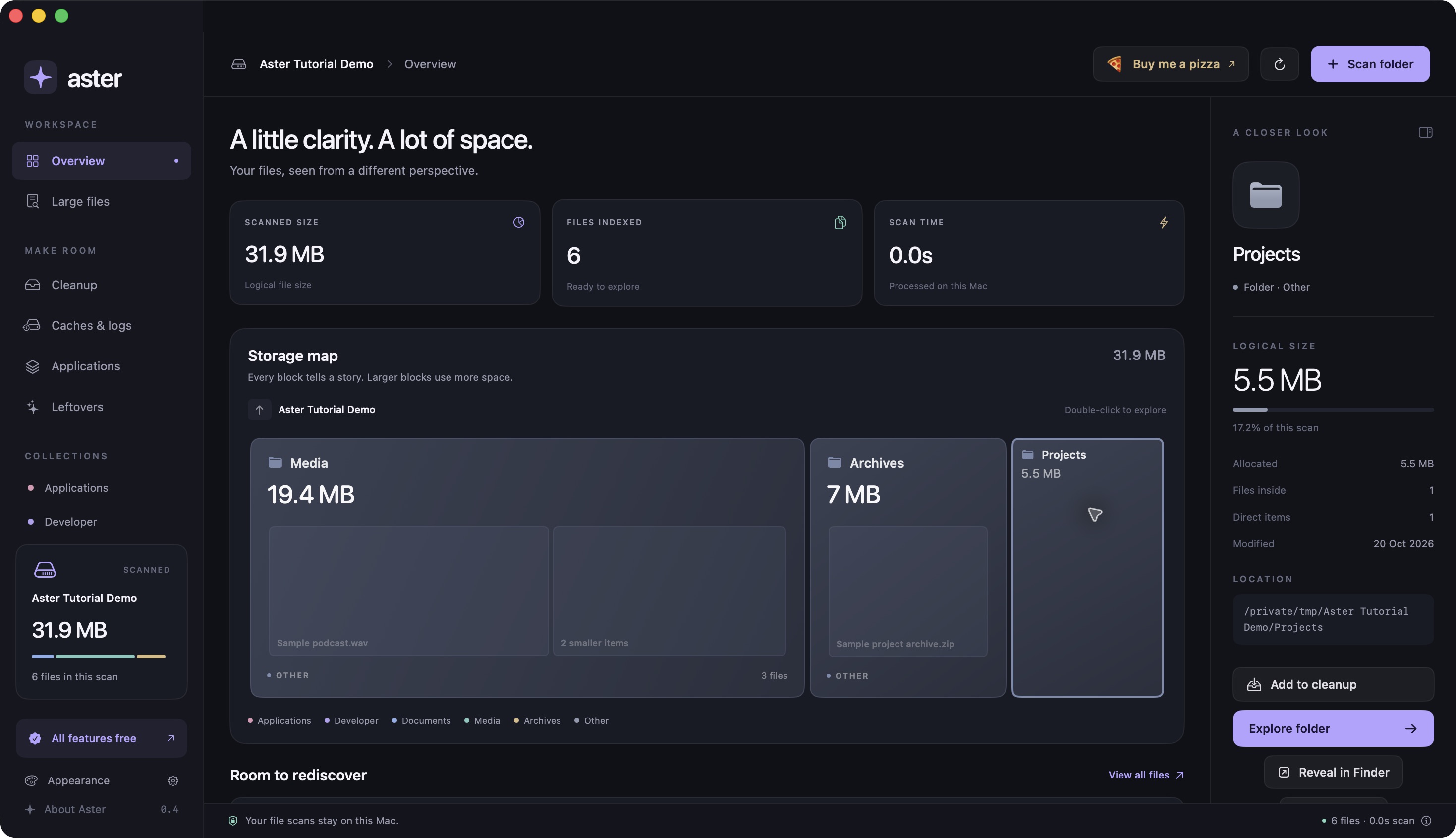Click the logical size usage bar
1456x838 pixels.
coord(1333,409)
